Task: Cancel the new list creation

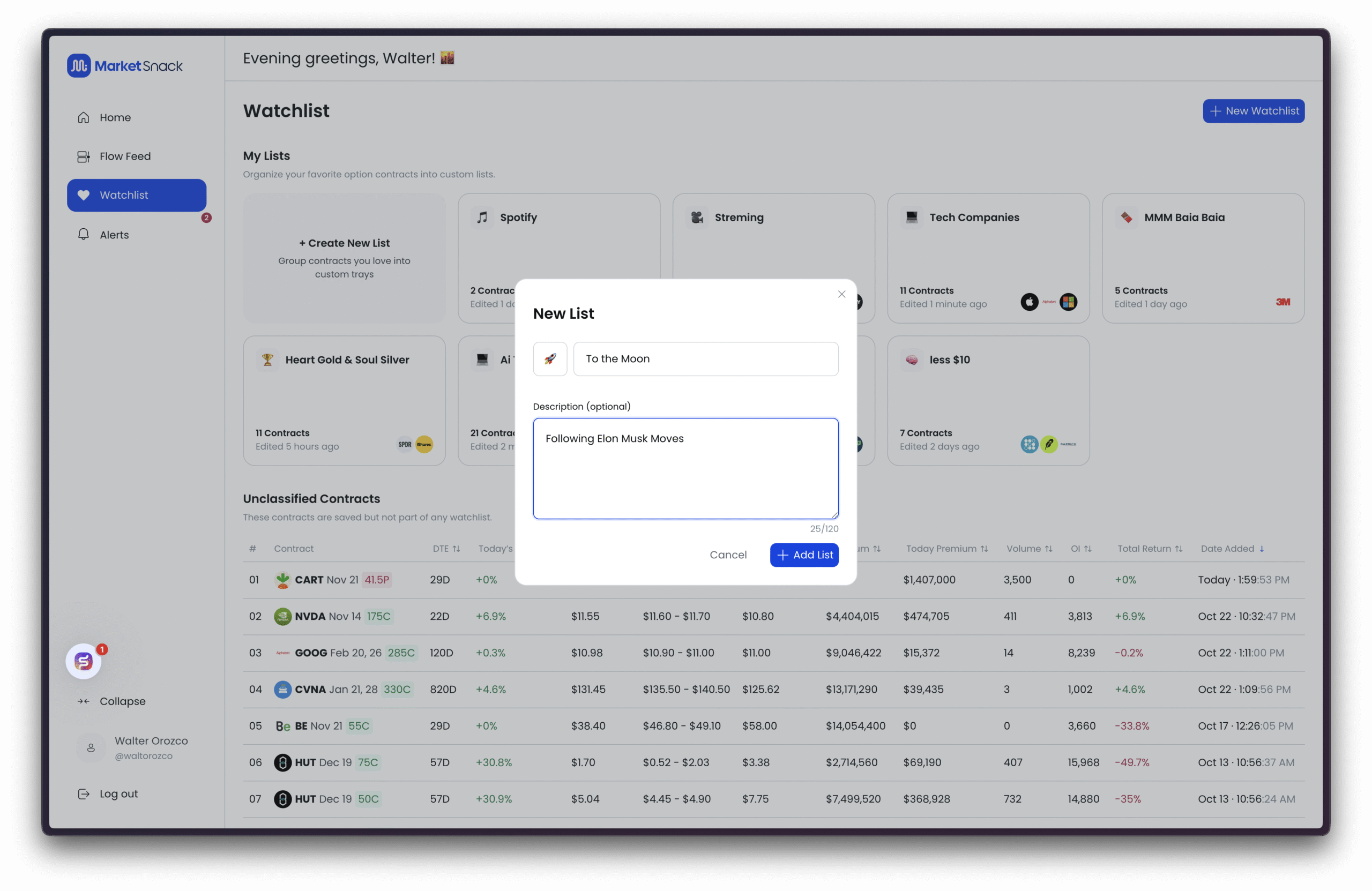Action: point(727,555)
